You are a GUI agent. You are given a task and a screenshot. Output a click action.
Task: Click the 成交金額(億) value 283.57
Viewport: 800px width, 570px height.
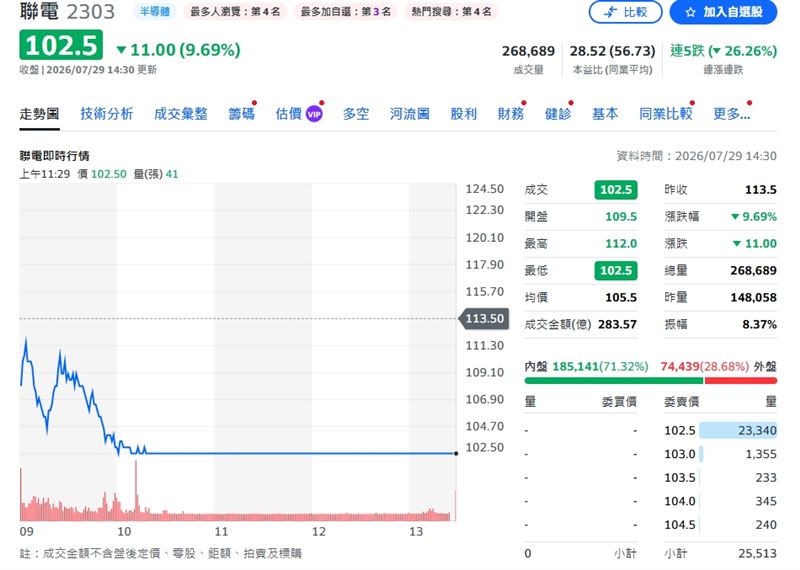pos(617,324)
